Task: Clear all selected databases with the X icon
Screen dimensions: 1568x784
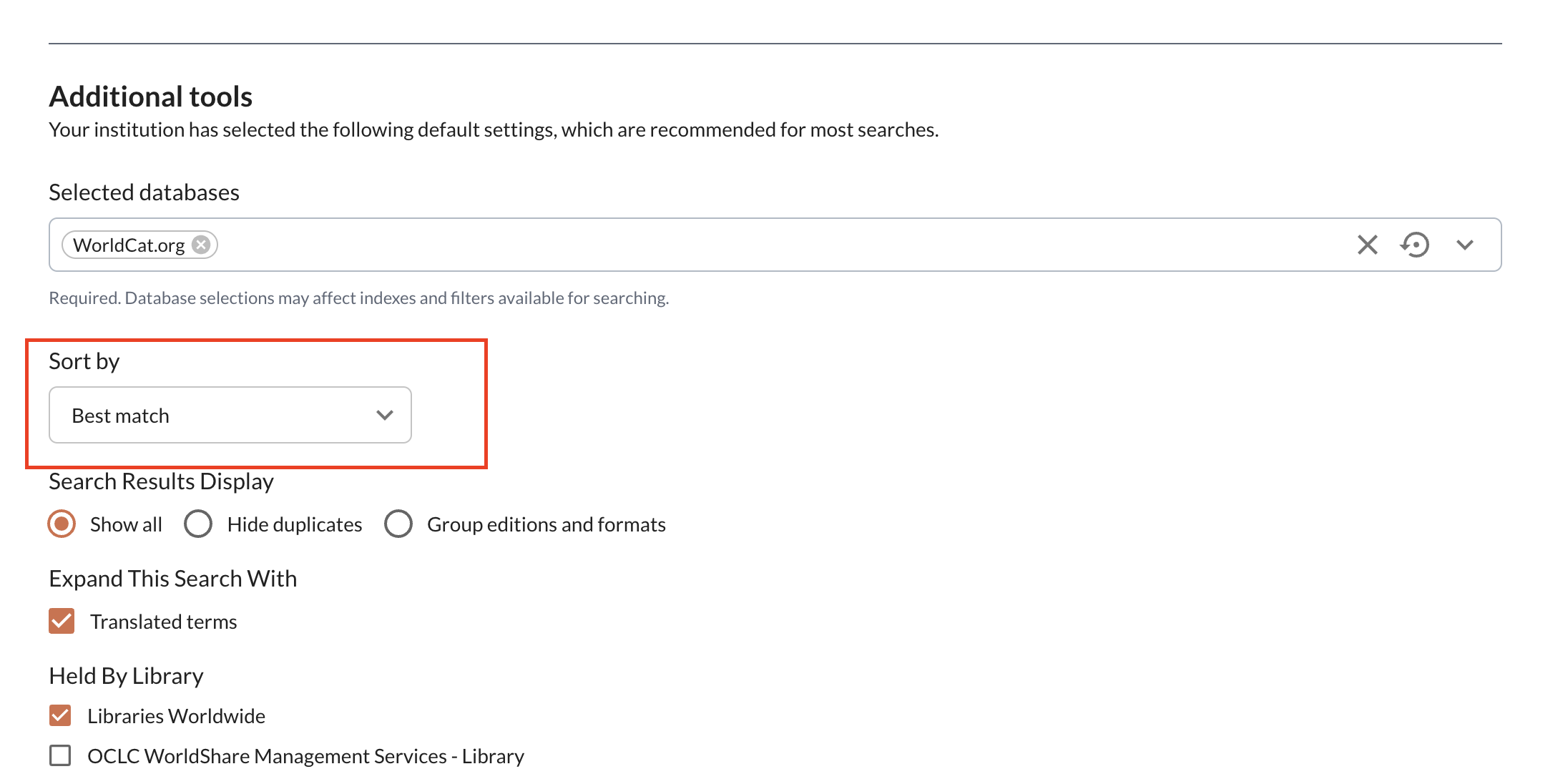Action: [x=1367, y=245]
